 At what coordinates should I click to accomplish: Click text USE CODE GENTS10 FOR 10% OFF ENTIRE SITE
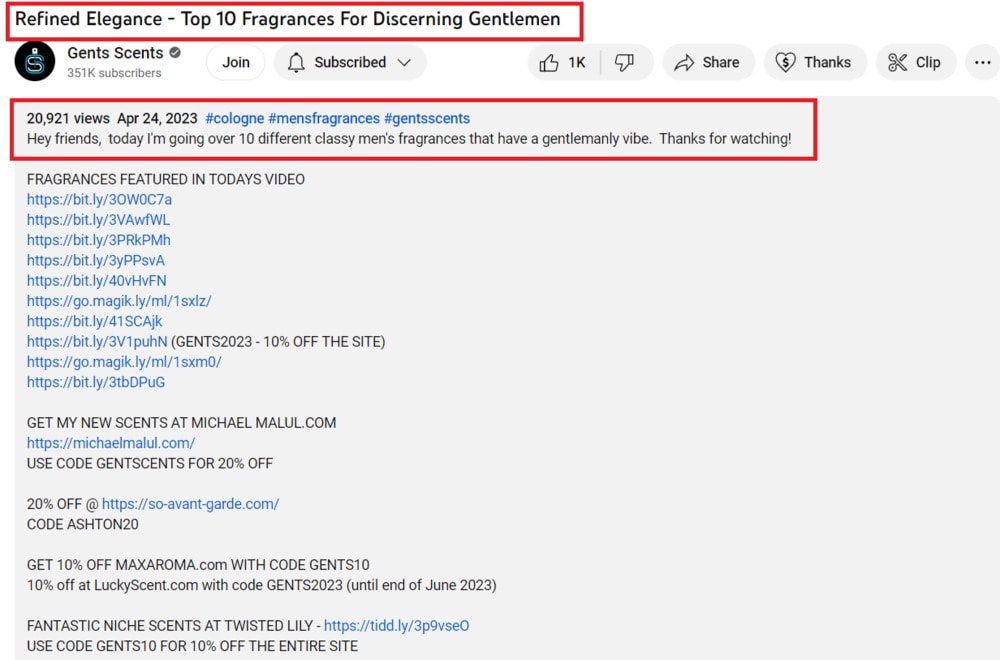[x=192, y=646]
